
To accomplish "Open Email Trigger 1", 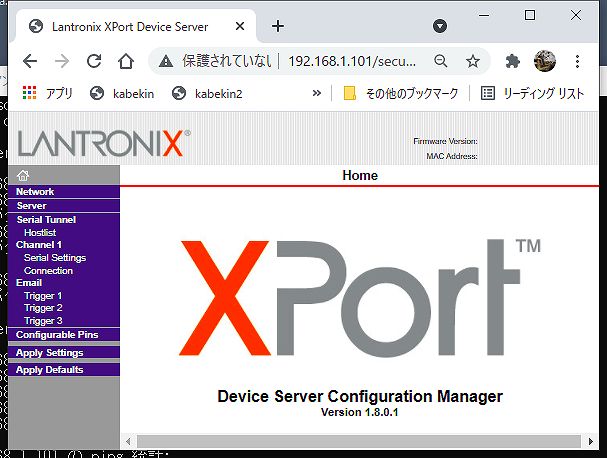I will coord(43,296).
